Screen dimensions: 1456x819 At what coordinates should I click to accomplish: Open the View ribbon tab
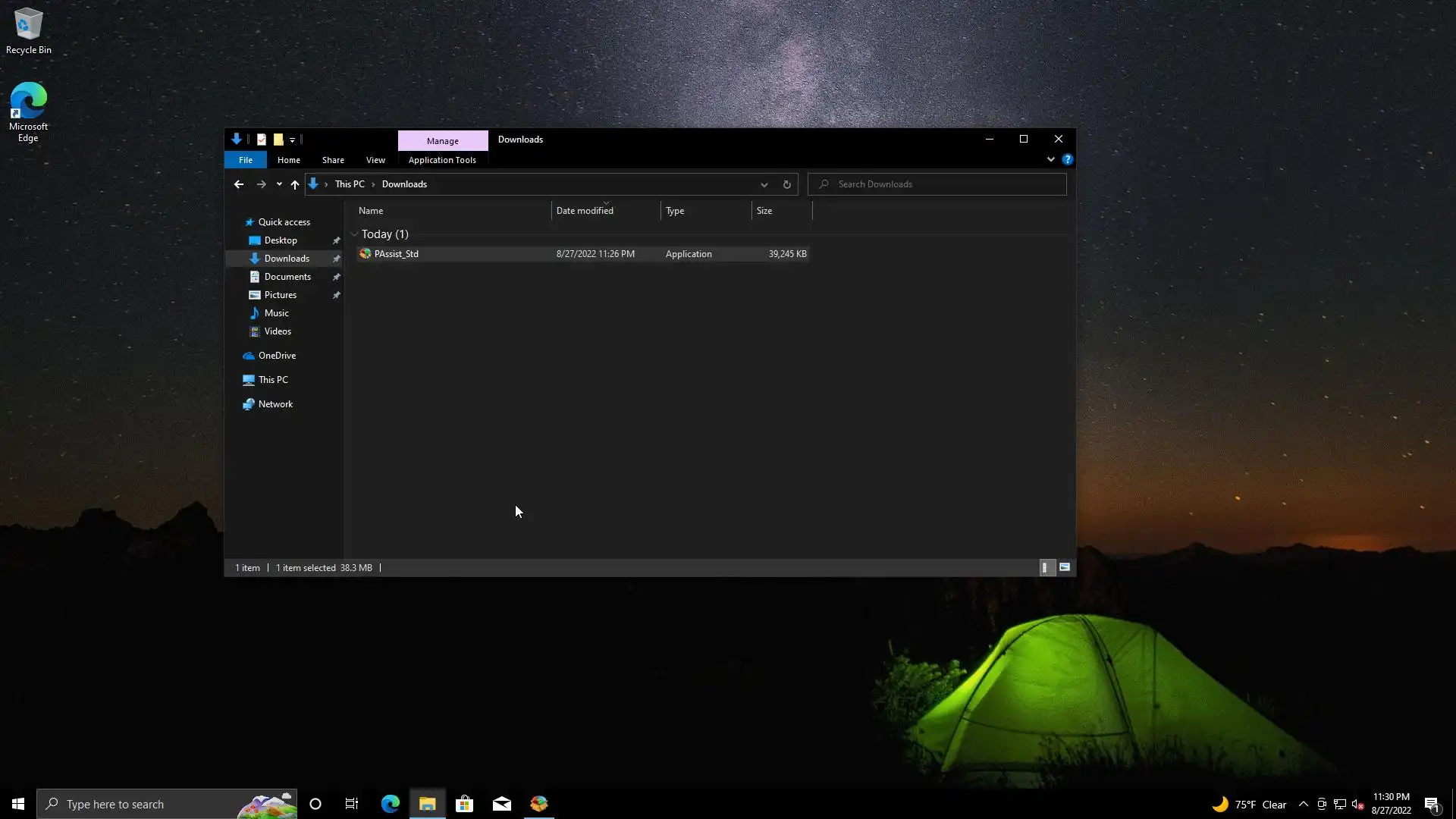(375, 160)
